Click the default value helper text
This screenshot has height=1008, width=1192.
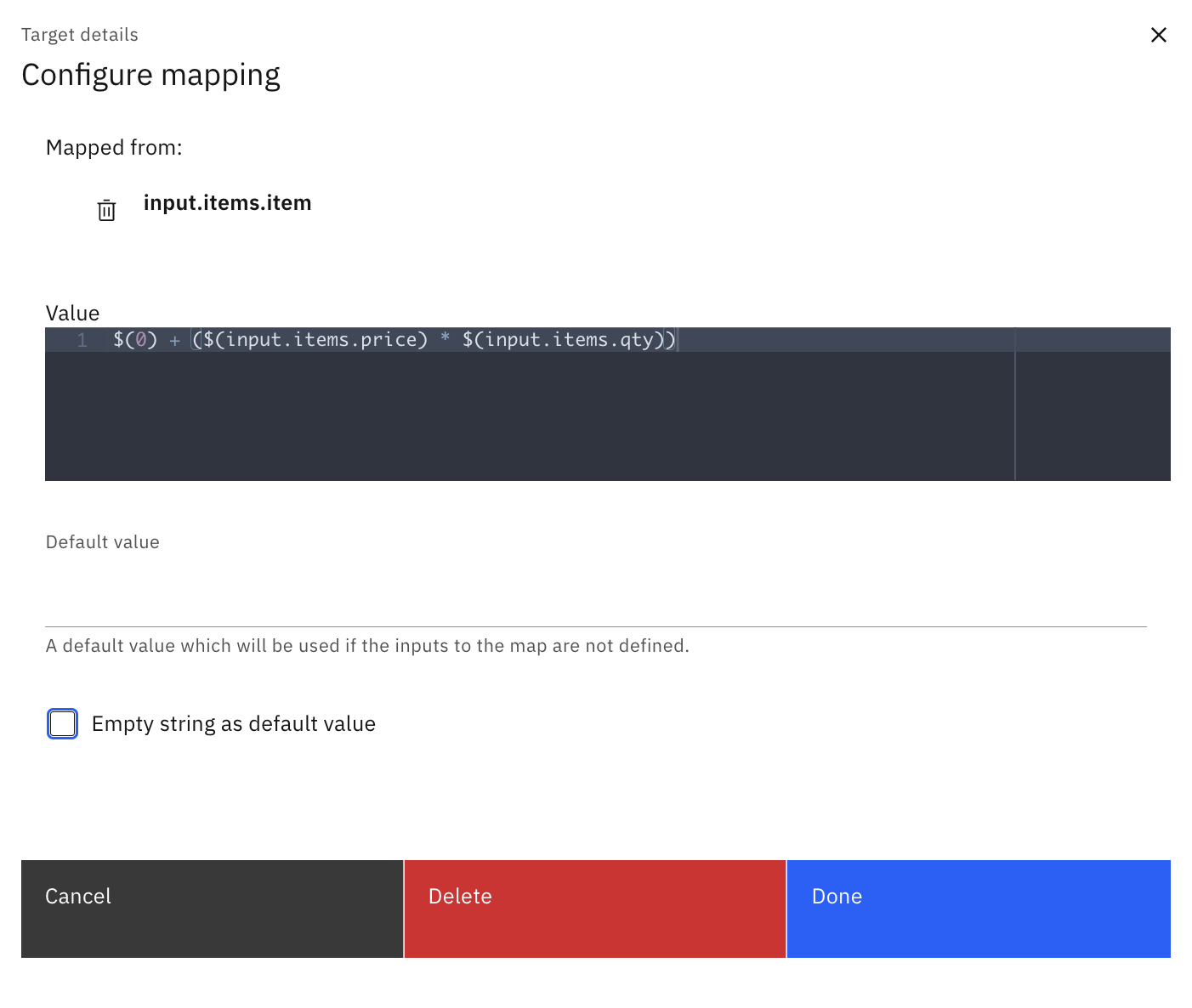(x=366, y=646)
